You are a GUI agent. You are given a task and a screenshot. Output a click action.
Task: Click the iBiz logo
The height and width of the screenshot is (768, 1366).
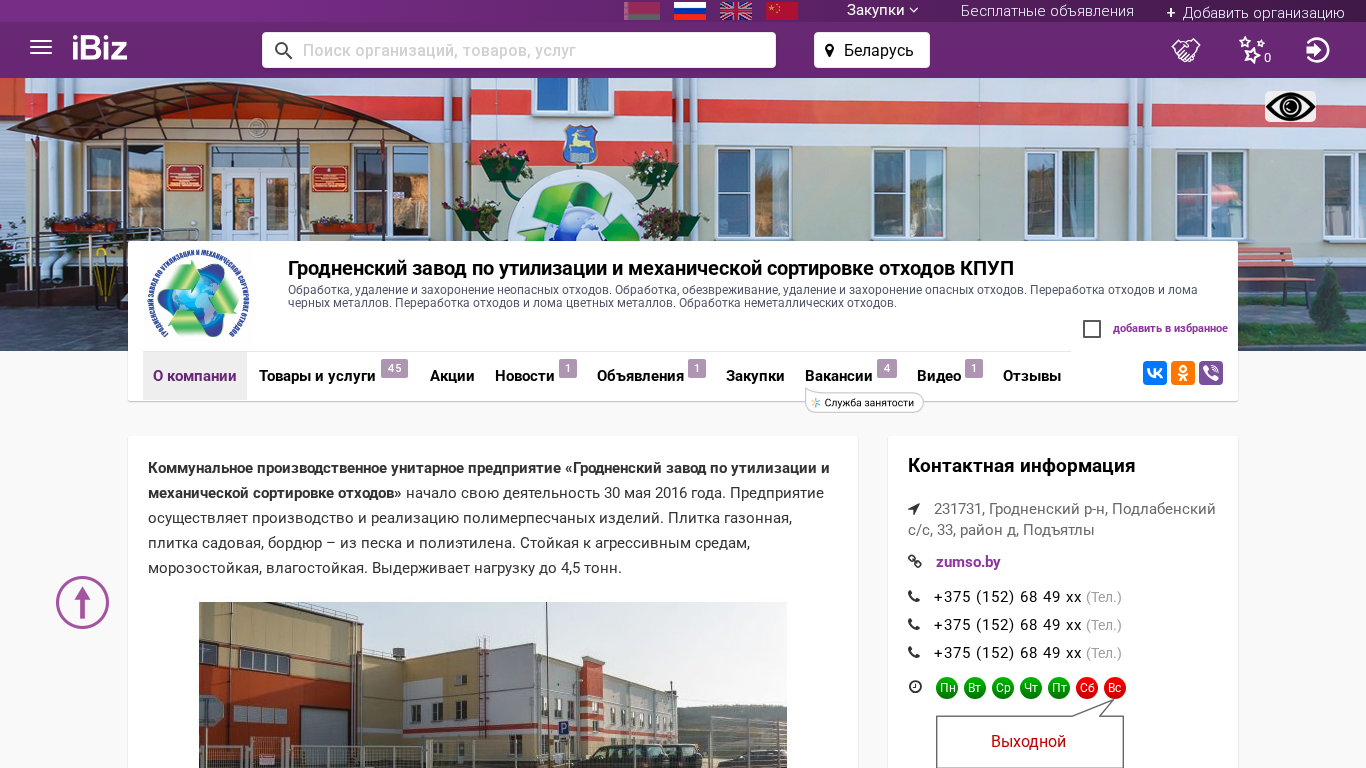point(100,48)
